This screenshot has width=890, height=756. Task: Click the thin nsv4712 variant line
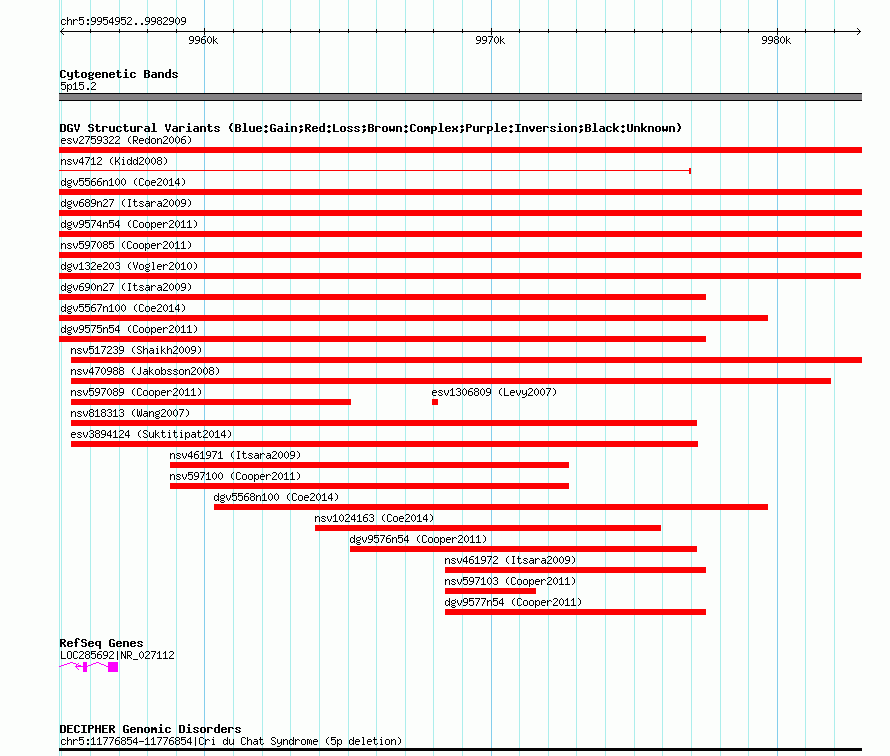click(375, 170)
